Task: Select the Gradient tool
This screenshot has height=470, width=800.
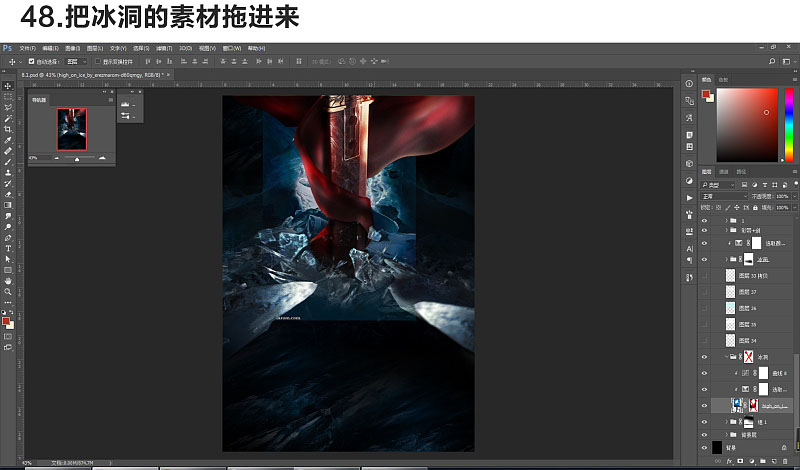Action: 8,205
